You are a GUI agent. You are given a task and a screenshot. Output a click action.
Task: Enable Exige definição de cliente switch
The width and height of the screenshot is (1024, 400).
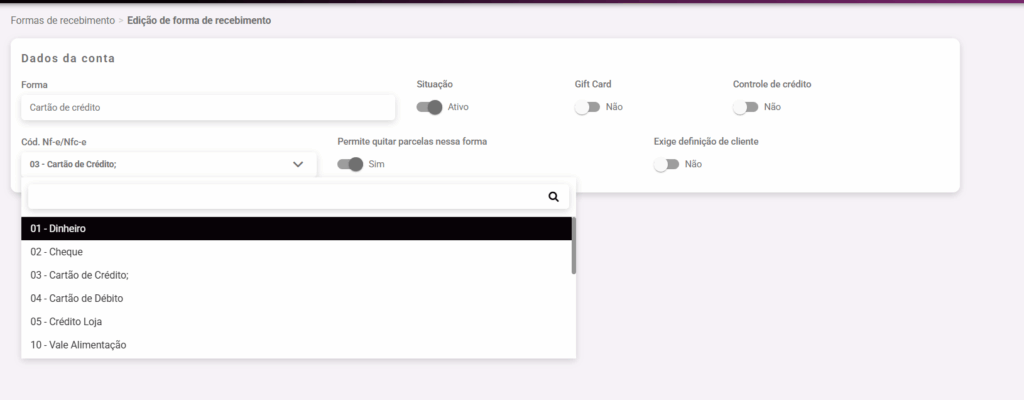click(x=666, y=164)
